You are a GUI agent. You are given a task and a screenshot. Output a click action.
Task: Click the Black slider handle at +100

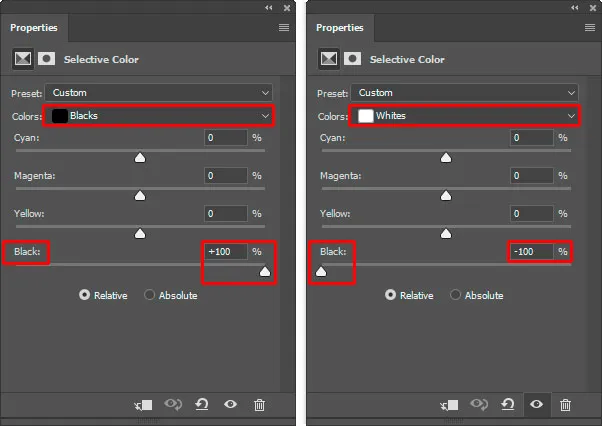[x=265, y=272]
